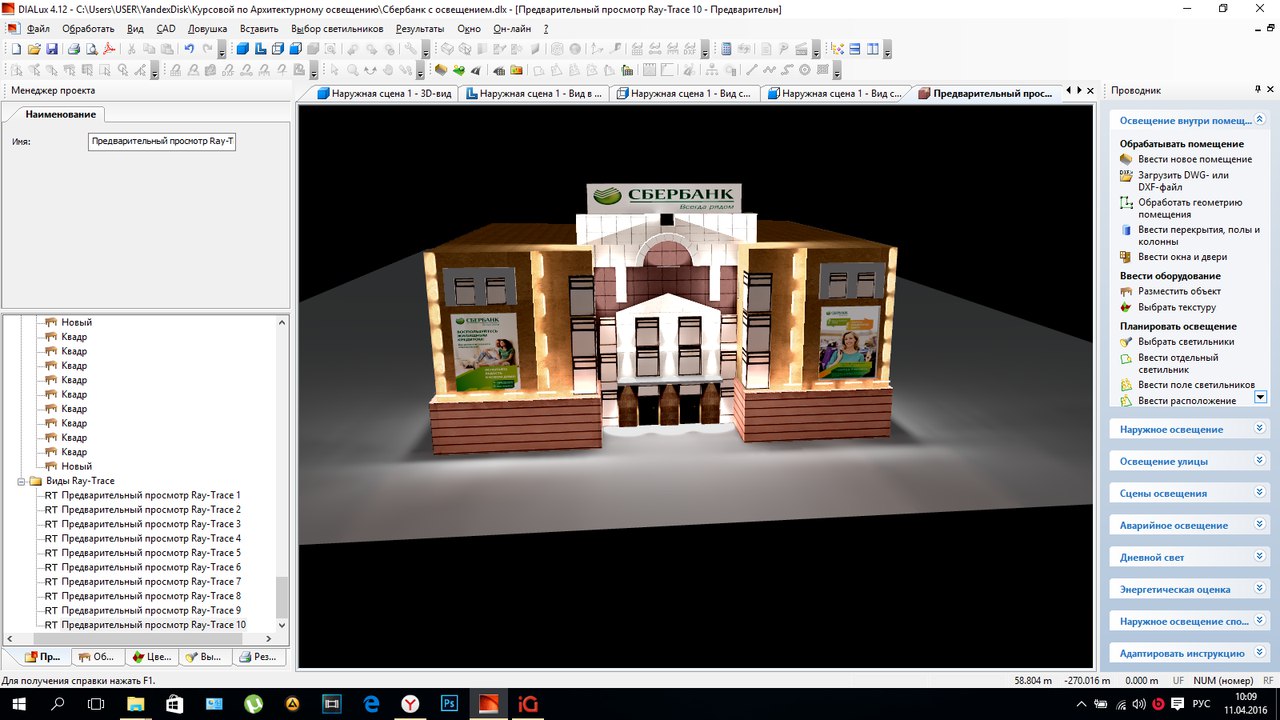
Task: Show the 3D standard view cube
Action: click(243, 49)
